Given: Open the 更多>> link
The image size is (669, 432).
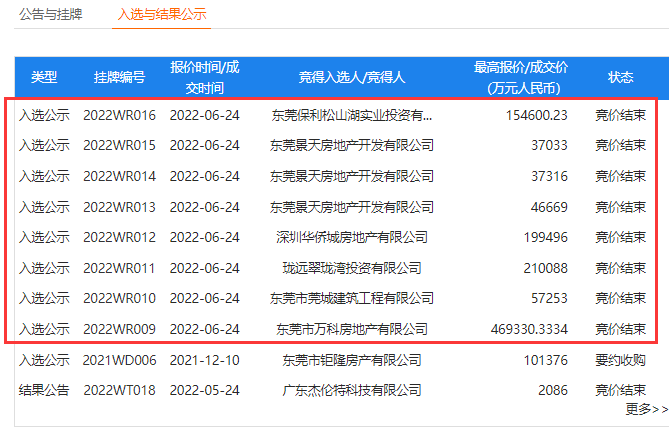Looking at the screenshot, I should [646, 409].
